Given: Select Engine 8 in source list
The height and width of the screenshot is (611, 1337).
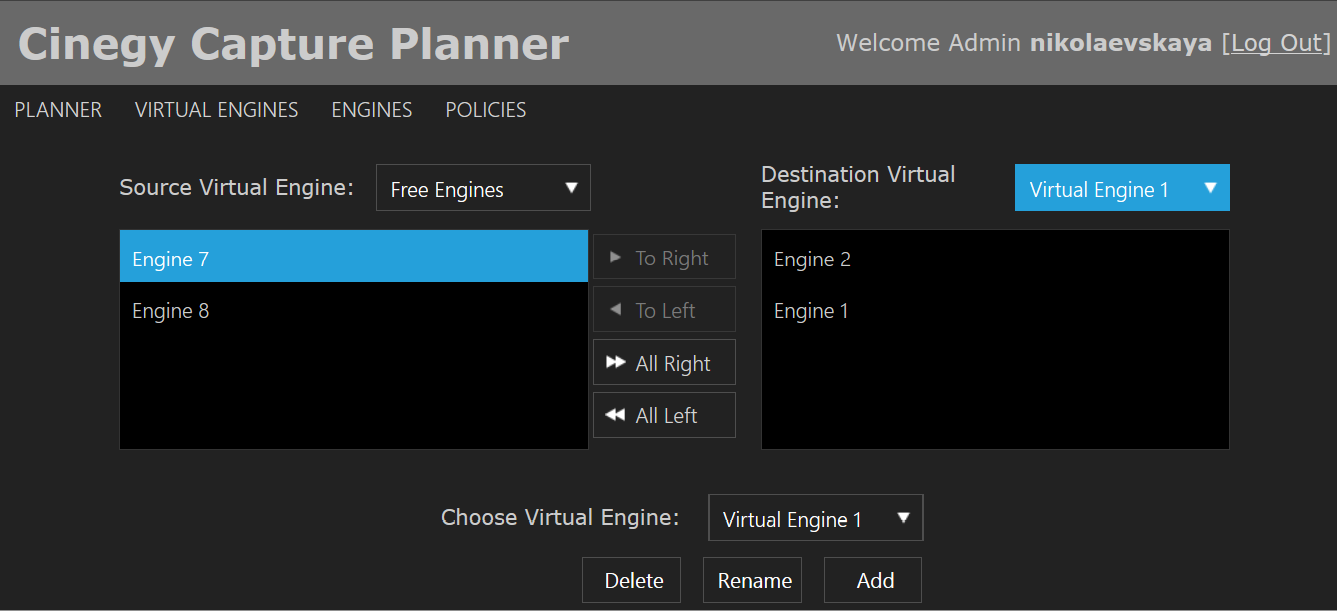Looking at the screenshot, I should (x=354, y=310).
